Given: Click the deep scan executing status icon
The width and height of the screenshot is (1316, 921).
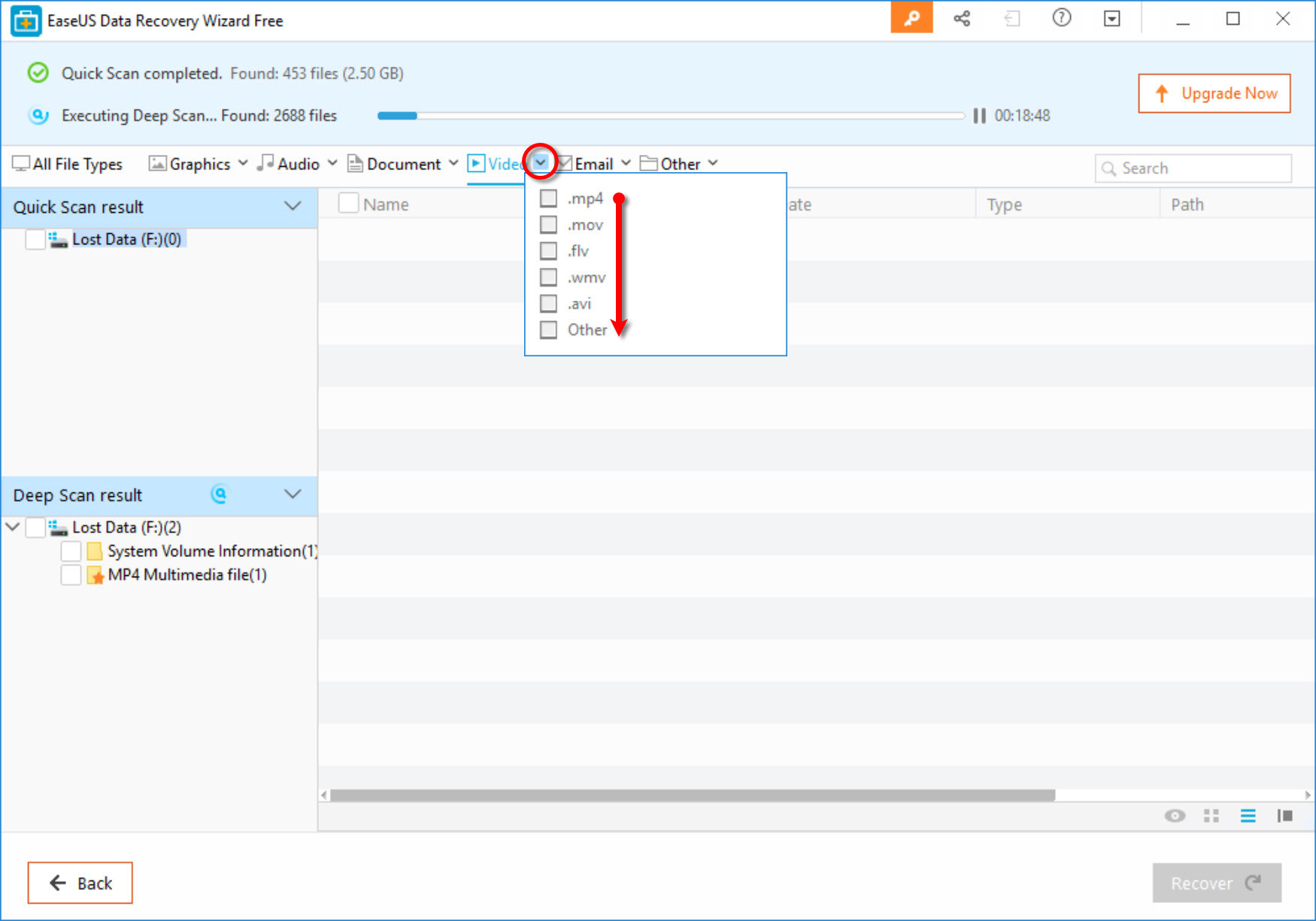Looking at the screenshot, I should pyautogui.click(x=38, y=116).
